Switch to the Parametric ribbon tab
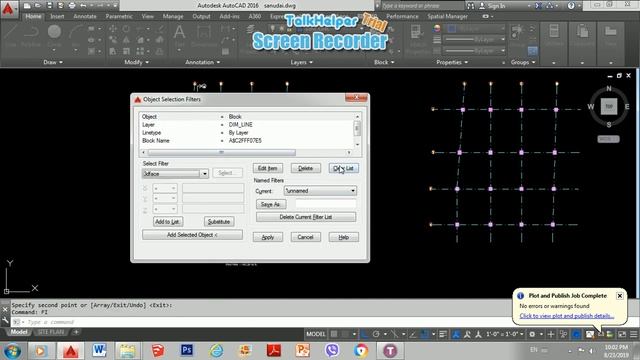 [119, 16]
